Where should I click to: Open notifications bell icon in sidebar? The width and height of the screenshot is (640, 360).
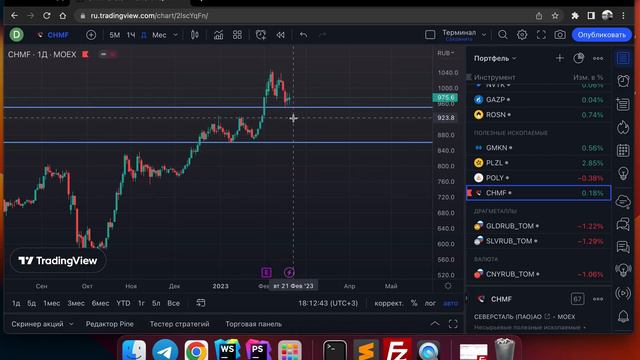[623, 316]
